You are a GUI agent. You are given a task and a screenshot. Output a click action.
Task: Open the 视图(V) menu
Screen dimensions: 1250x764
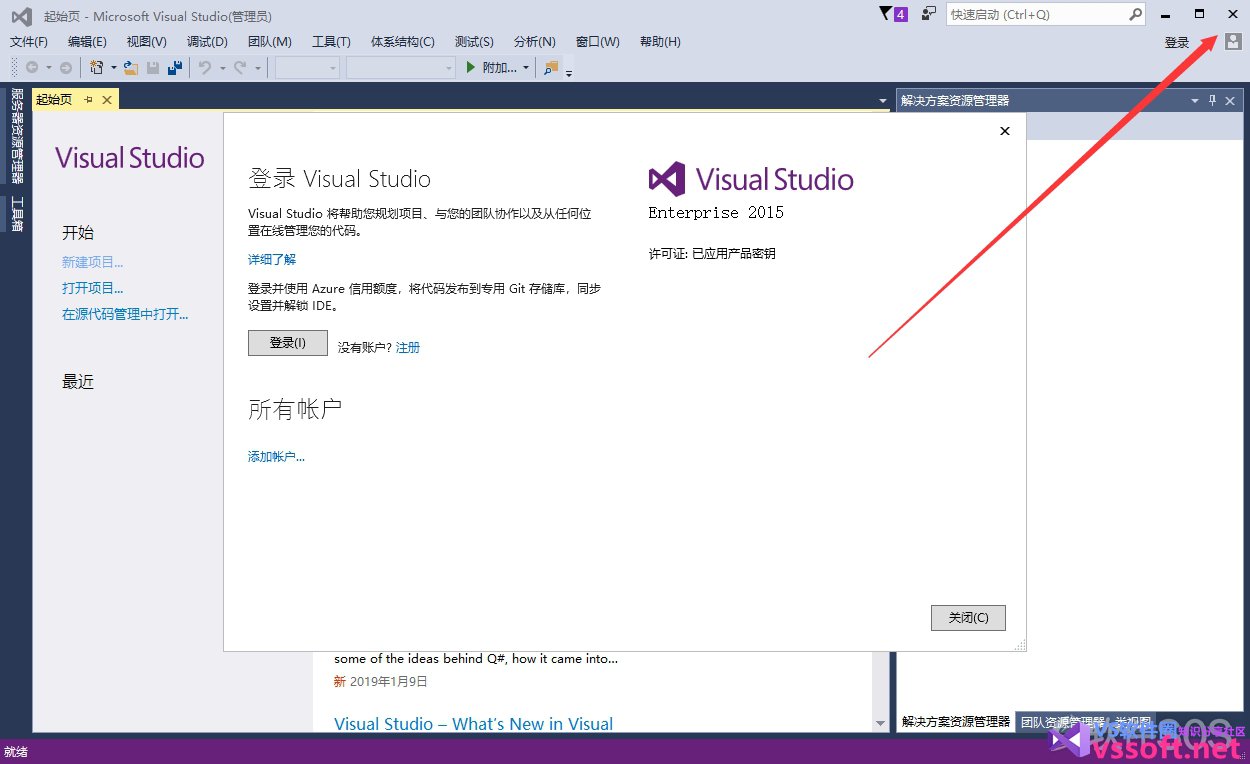[x=147, y=42]
